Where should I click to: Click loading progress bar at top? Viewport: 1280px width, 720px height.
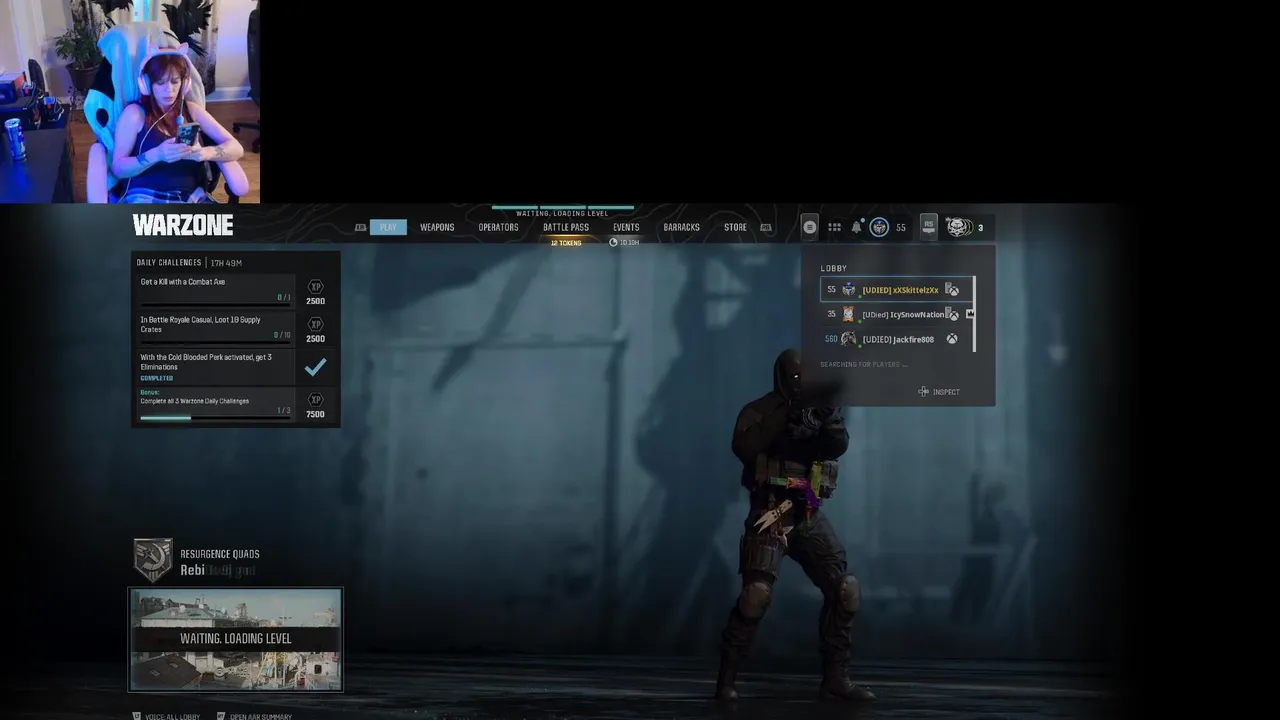pos(563,208)
